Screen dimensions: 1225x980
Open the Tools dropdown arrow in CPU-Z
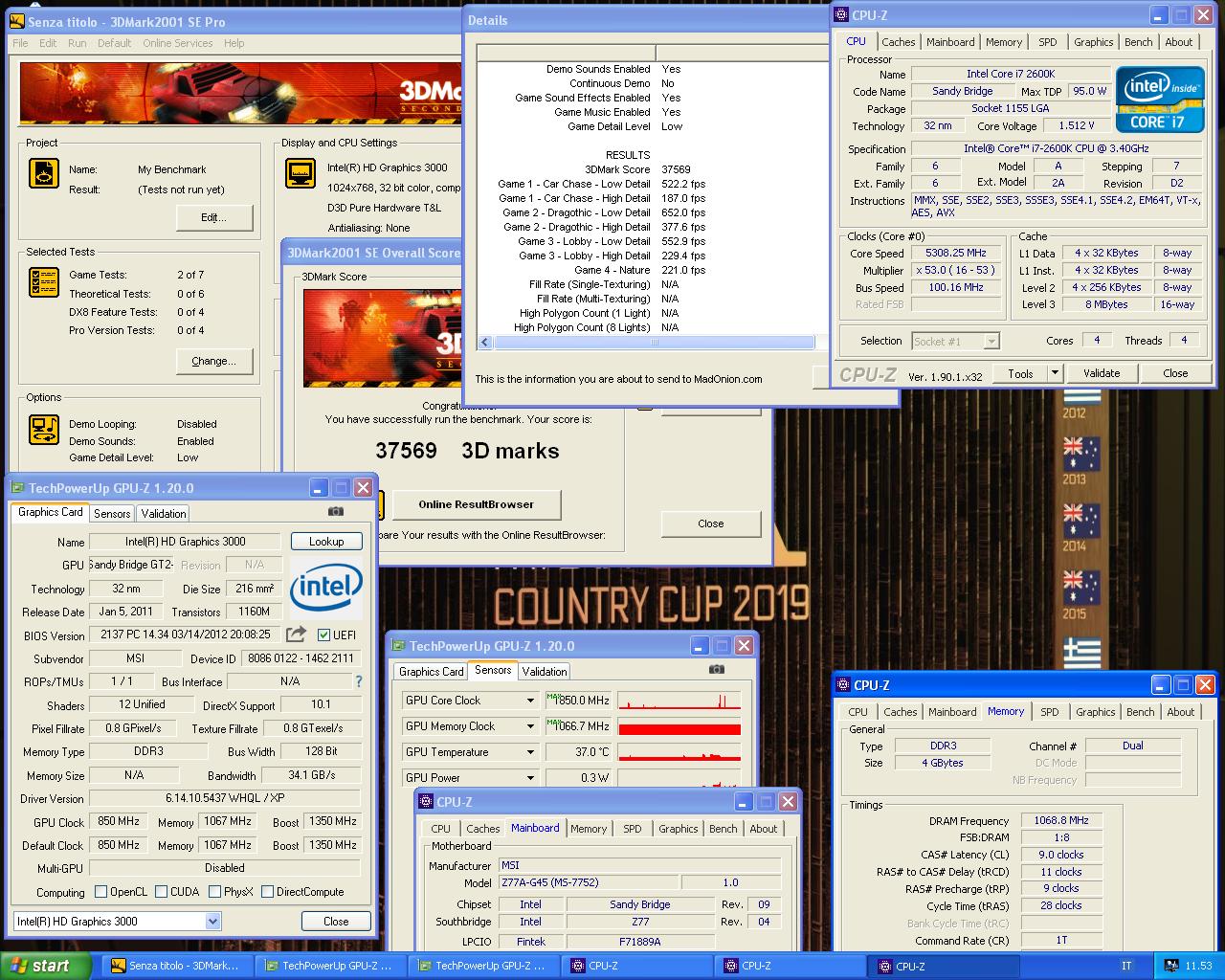click(x=1055, y=373)
